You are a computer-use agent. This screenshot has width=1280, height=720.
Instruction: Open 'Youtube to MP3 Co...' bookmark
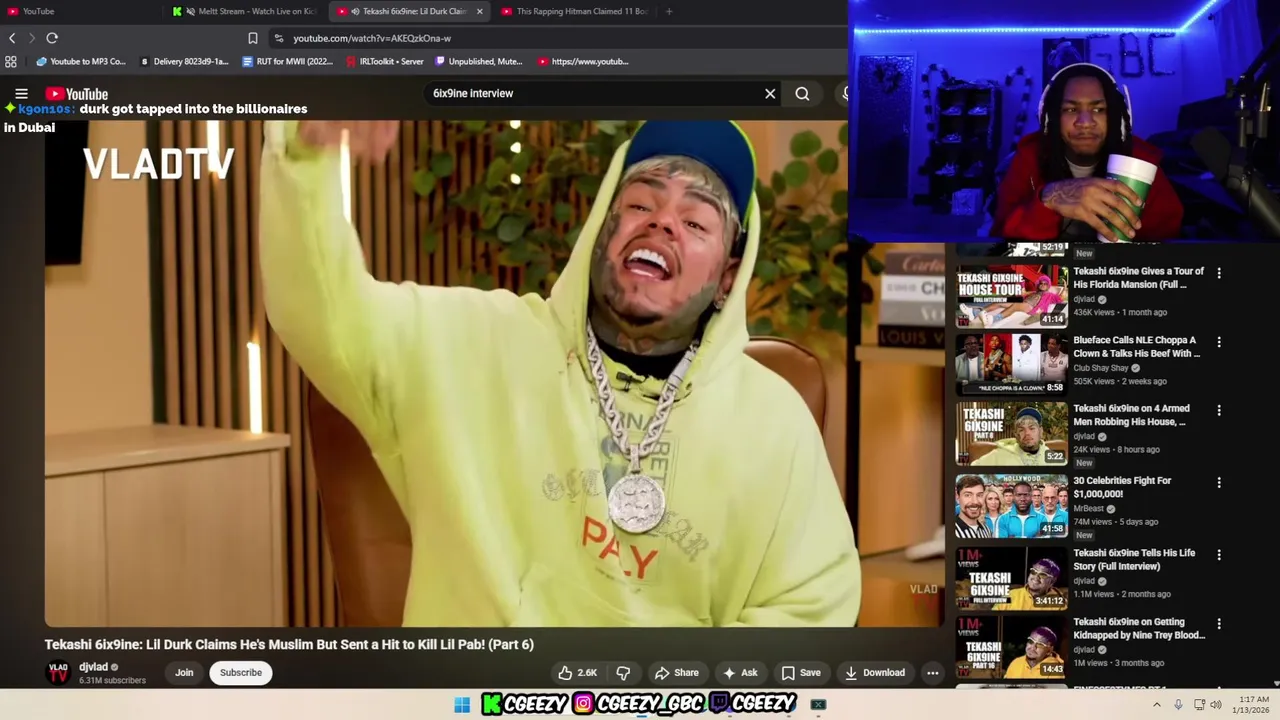pyautogui.click(x=80, y=62)
